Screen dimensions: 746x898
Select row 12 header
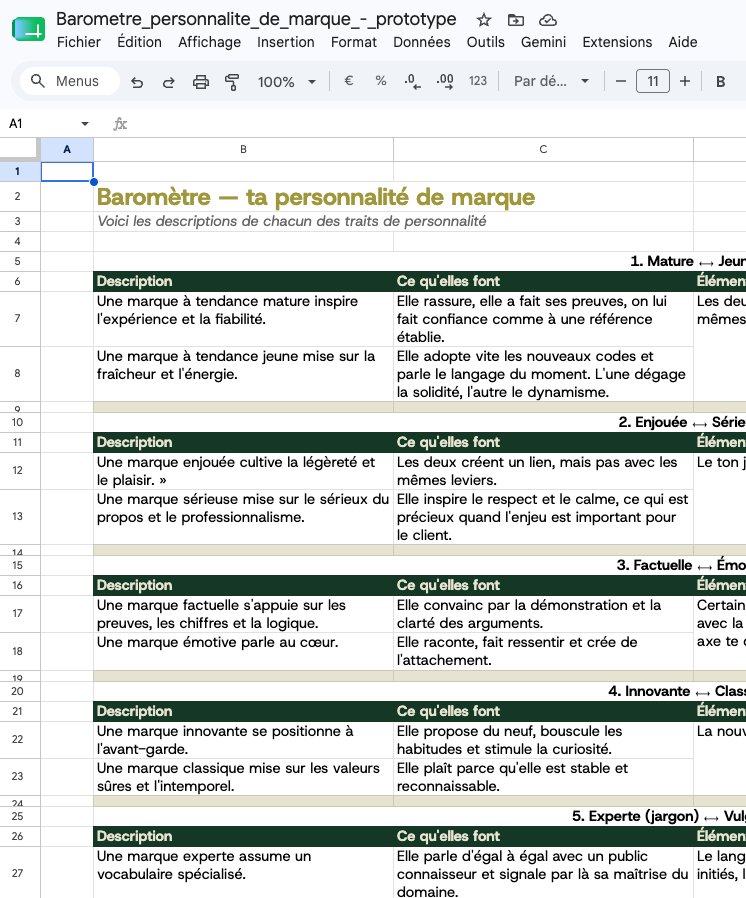click(18, 470)
